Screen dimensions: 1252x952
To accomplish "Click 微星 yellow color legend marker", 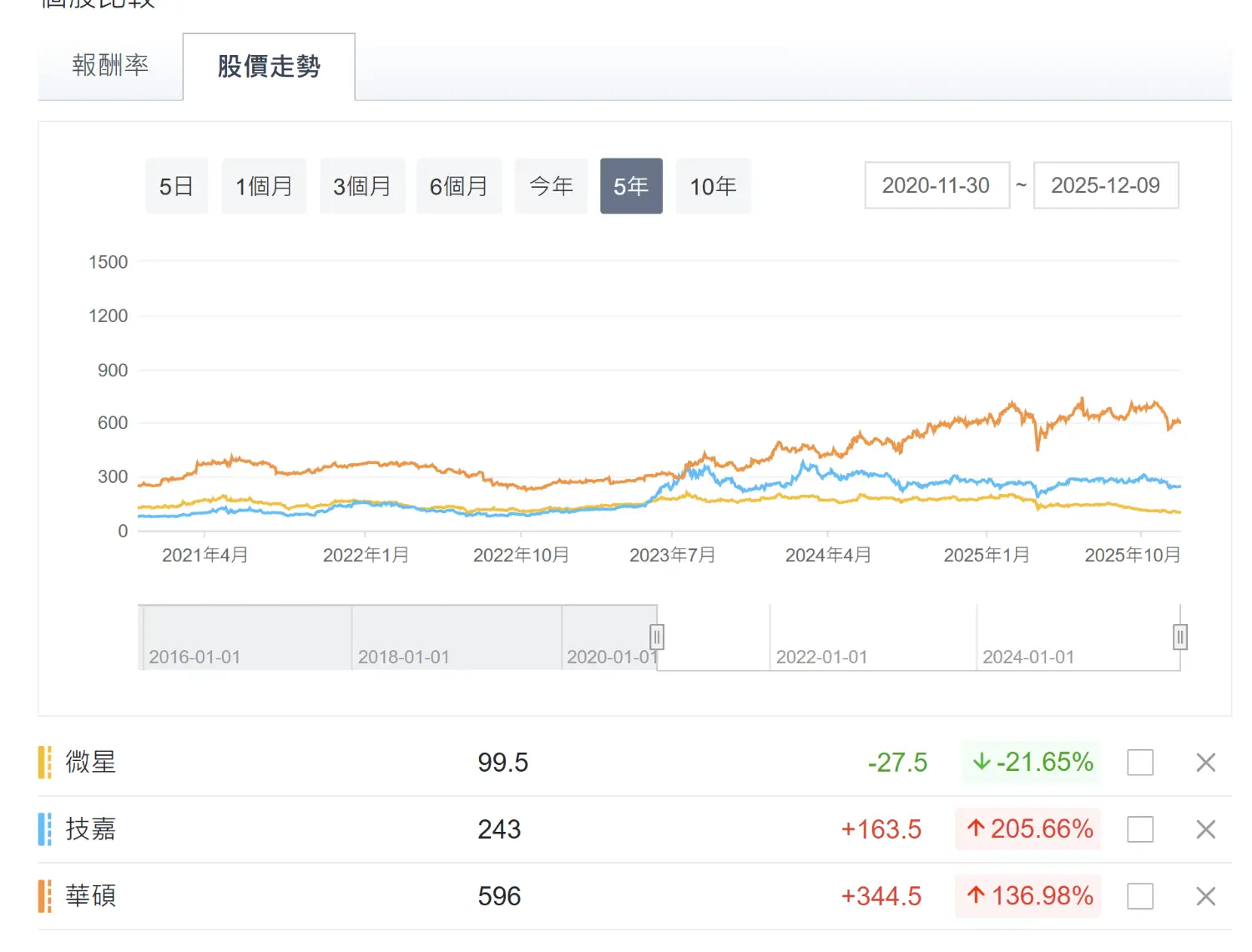I will tap(45, 763).
